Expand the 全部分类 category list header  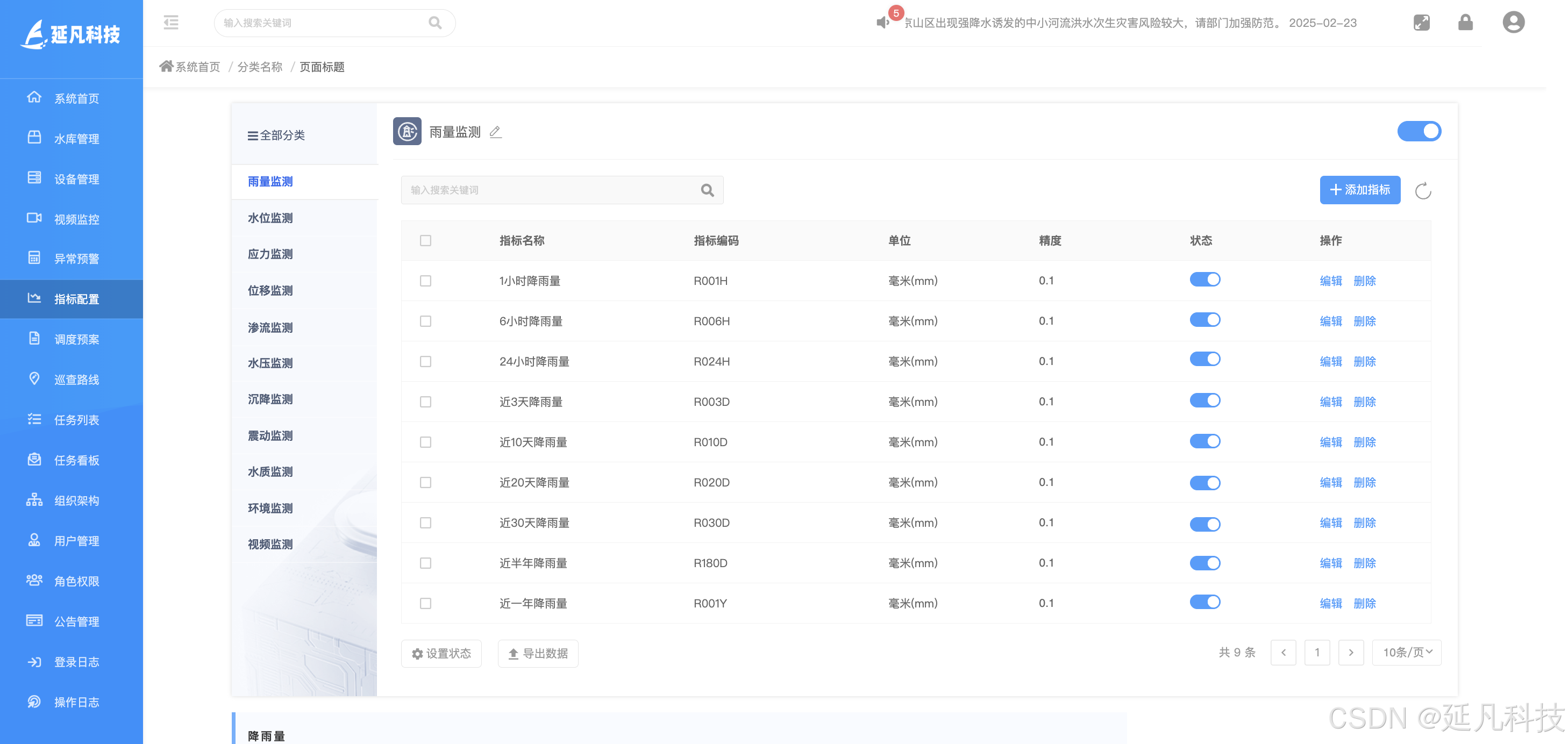[x=276, y=135]
